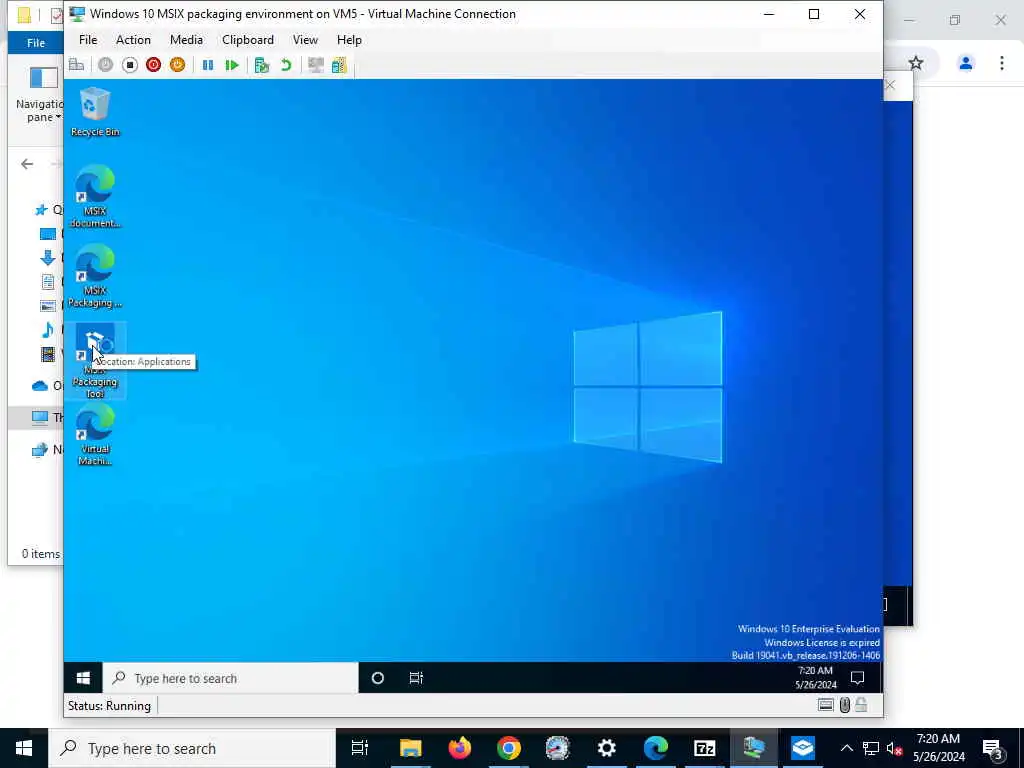The image size is (1024, 768).
Task: Click the orange Save VM state icon
Action: click(178, 65)
